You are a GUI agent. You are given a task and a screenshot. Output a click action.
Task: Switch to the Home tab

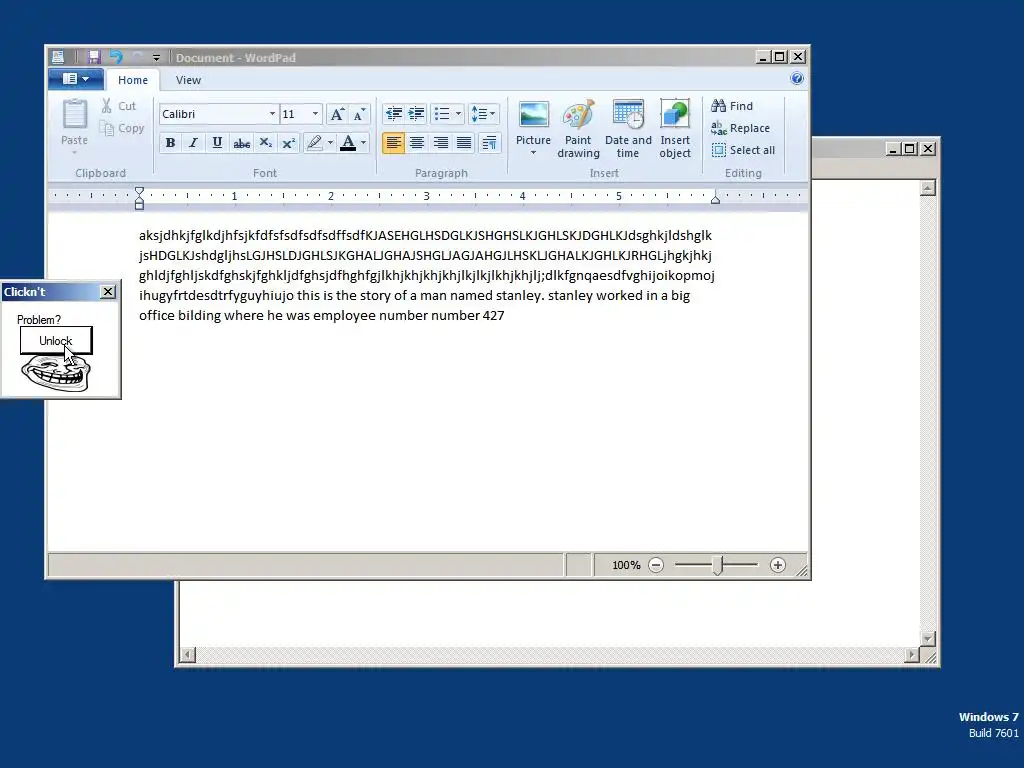(133, 80)
